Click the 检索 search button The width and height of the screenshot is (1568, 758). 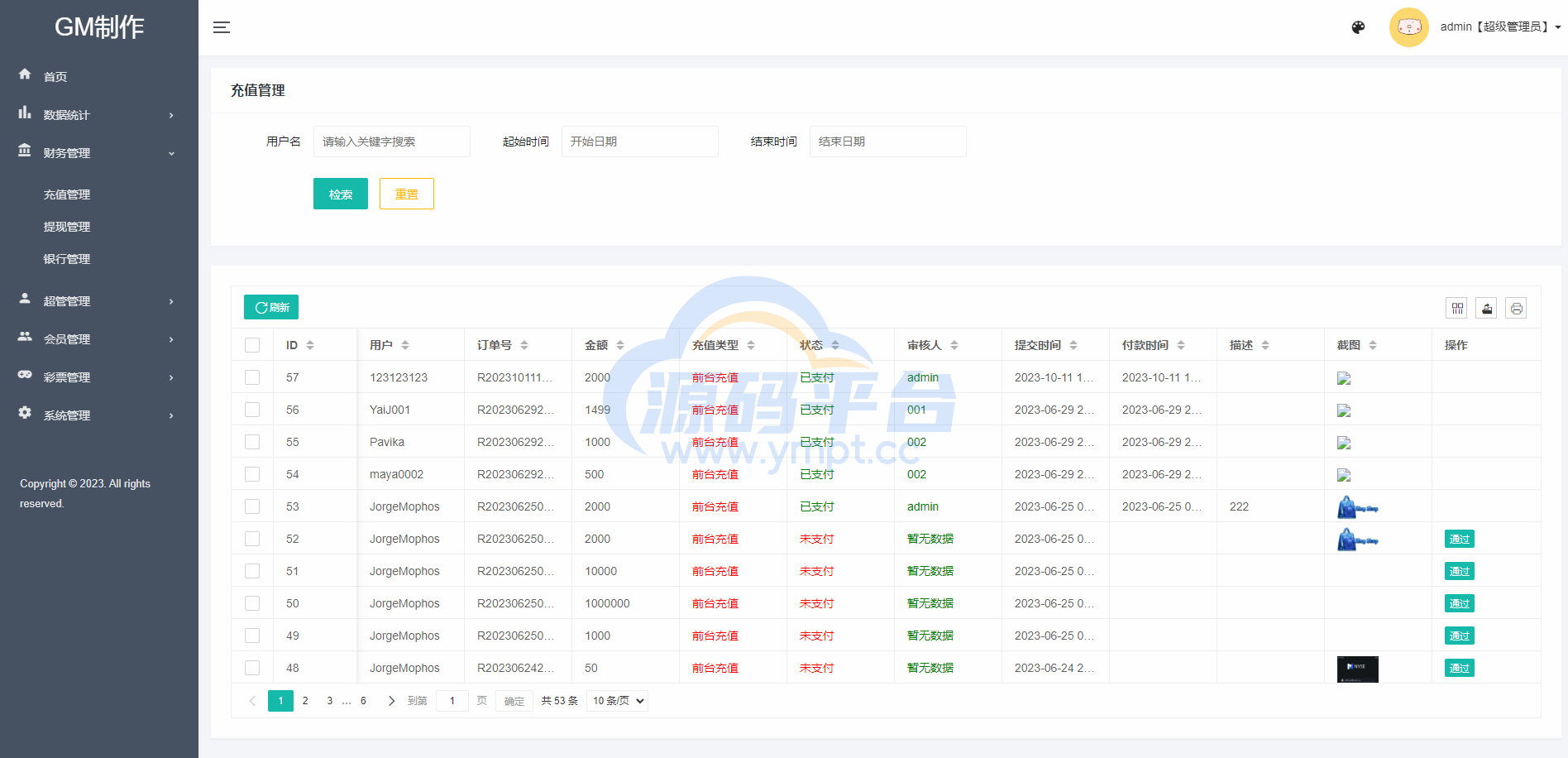(x=341, y=194)
